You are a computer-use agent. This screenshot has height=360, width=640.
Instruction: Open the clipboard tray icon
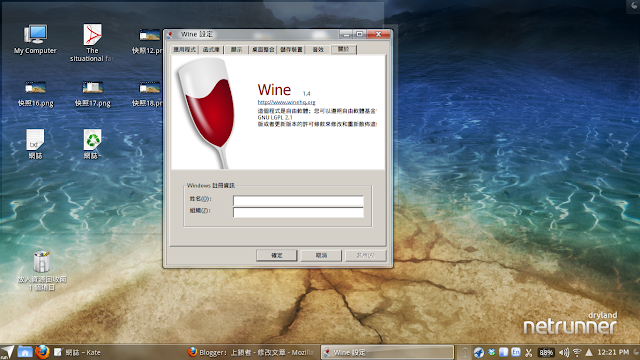click(x=504, y=352)
